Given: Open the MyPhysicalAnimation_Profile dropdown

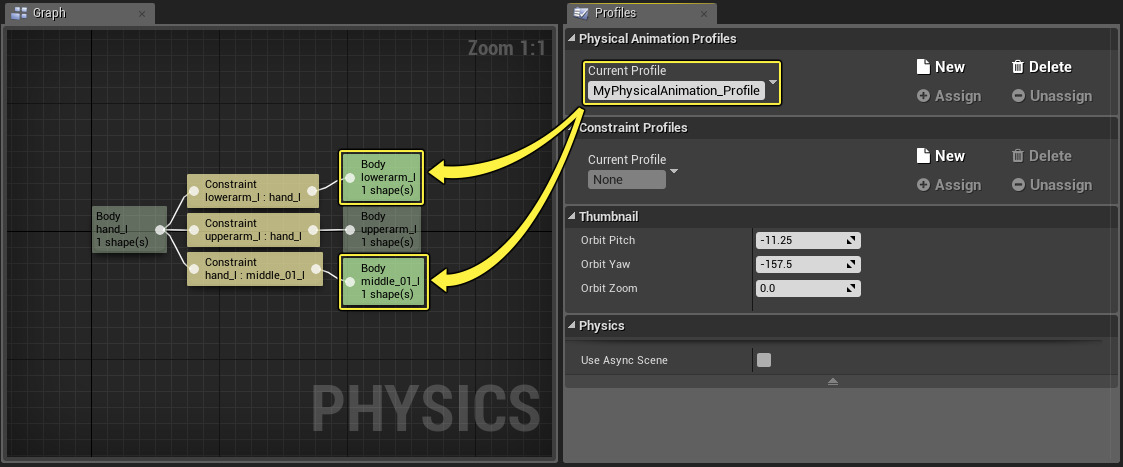Looking at the screenshot, I should [773, 82].
